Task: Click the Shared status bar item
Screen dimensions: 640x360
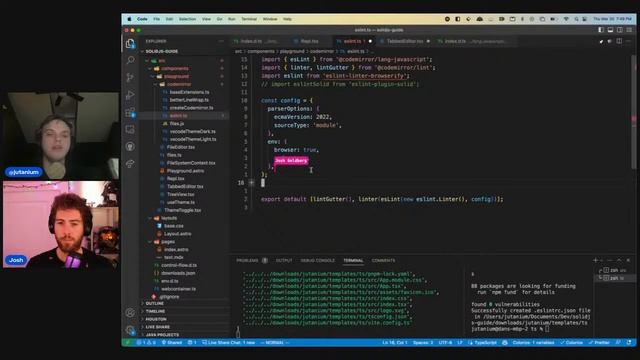Action: 172,342
